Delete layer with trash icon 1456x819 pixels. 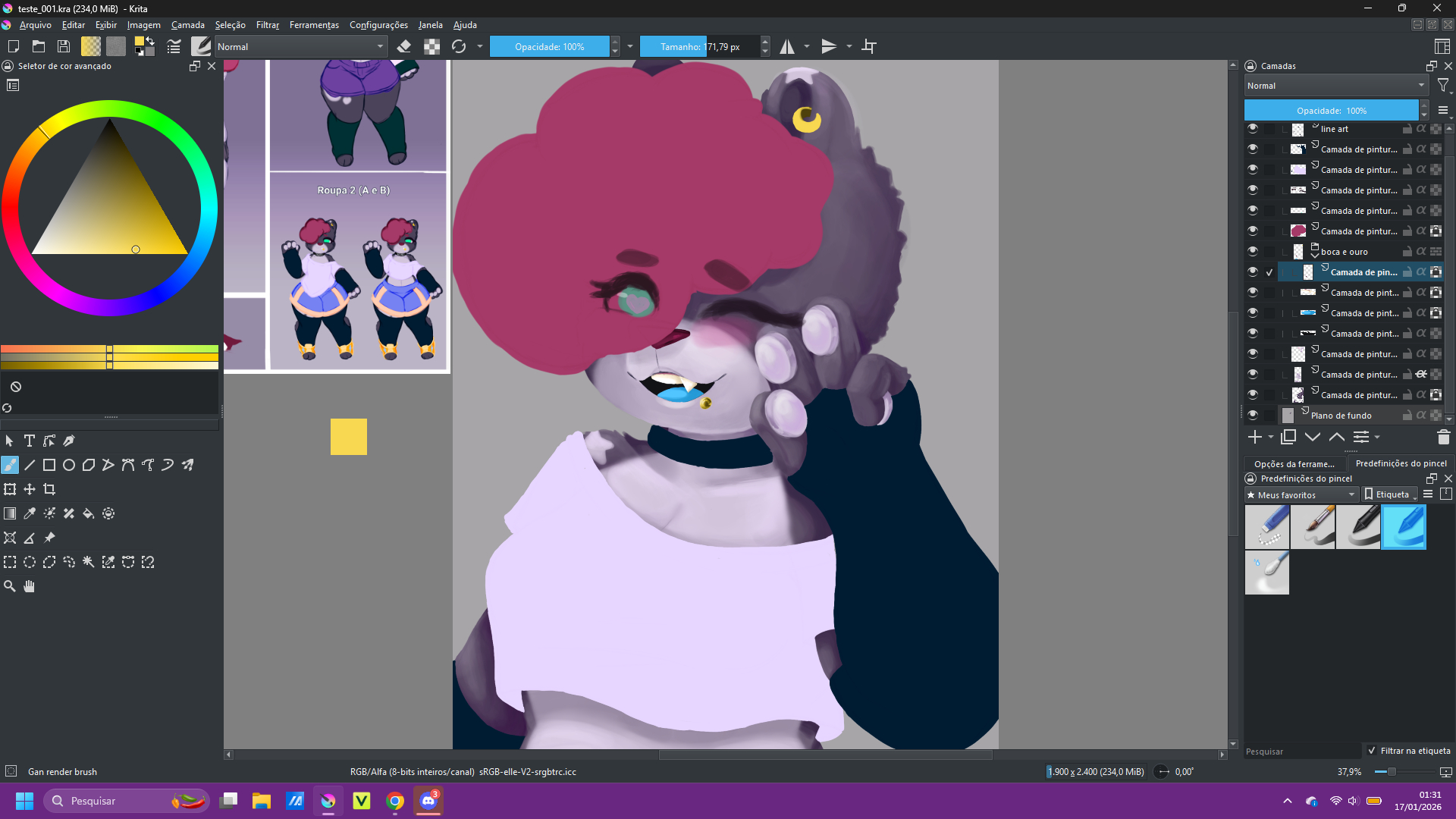(1443, 438)
